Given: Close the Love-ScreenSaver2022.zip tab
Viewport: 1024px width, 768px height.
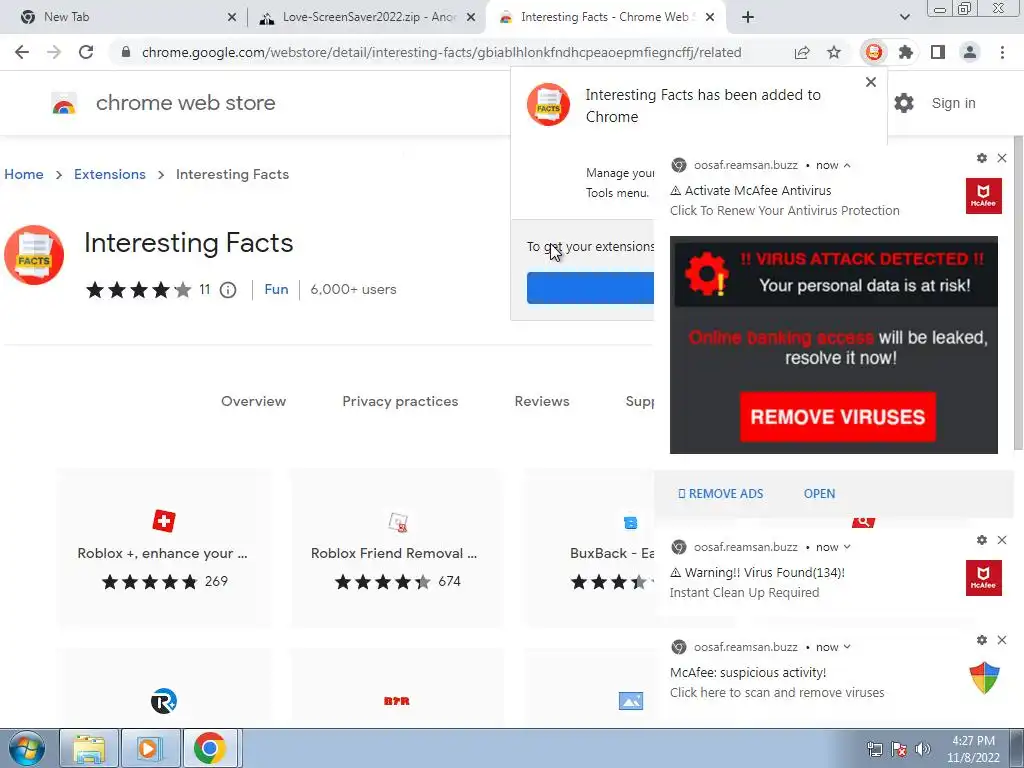Looking at the screenshot, I should (471, 17).
